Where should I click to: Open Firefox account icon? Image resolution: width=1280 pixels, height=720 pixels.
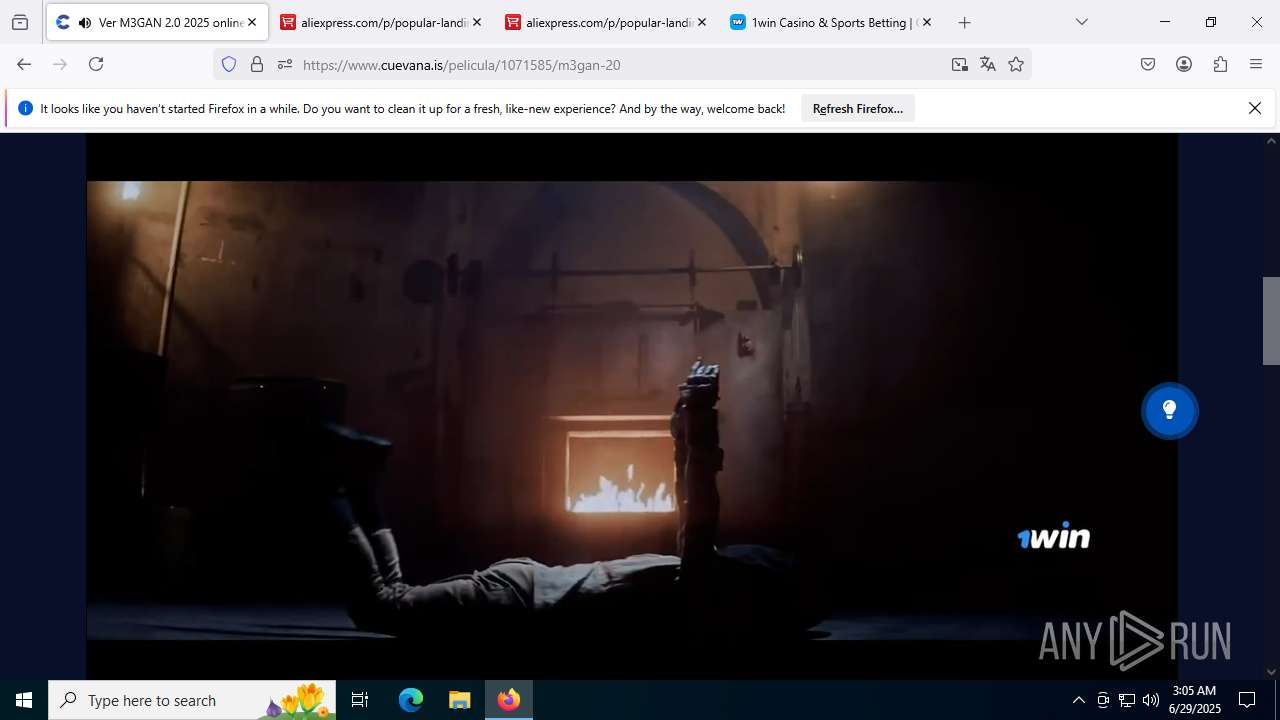click(1184, 64)
